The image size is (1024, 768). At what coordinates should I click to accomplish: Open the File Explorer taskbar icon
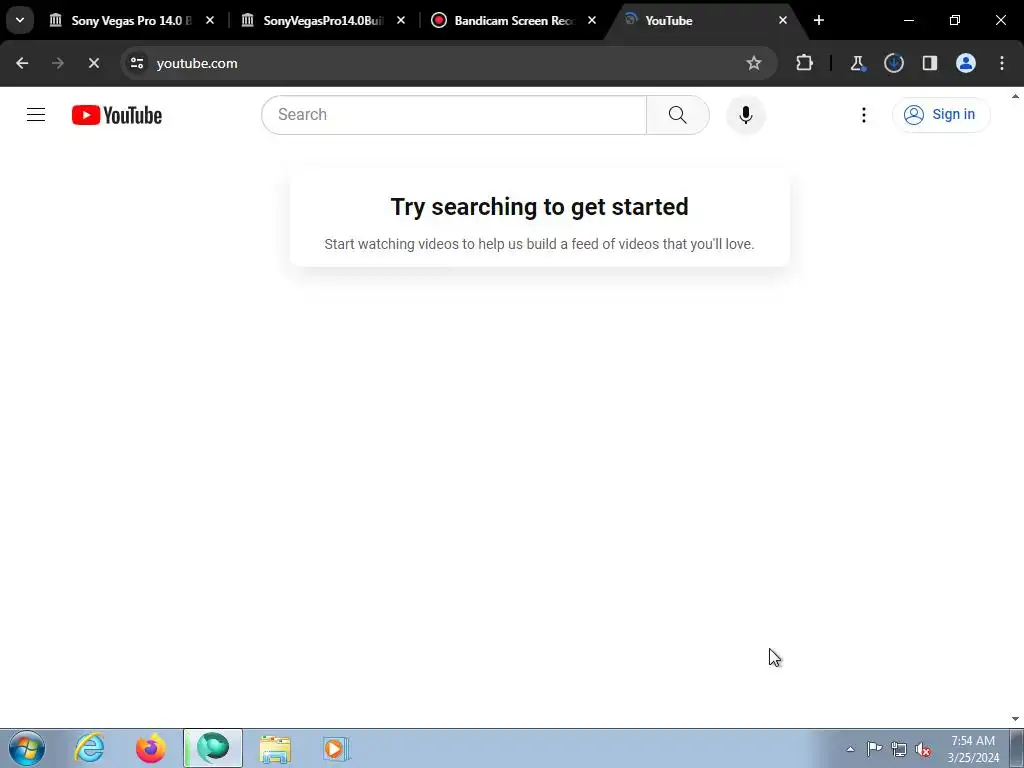[275, 748]
